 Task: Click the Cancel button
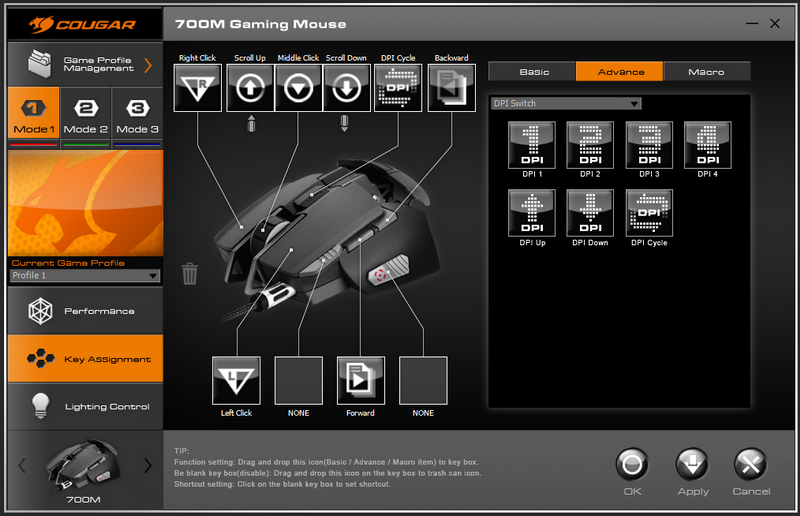coord(751,464)
